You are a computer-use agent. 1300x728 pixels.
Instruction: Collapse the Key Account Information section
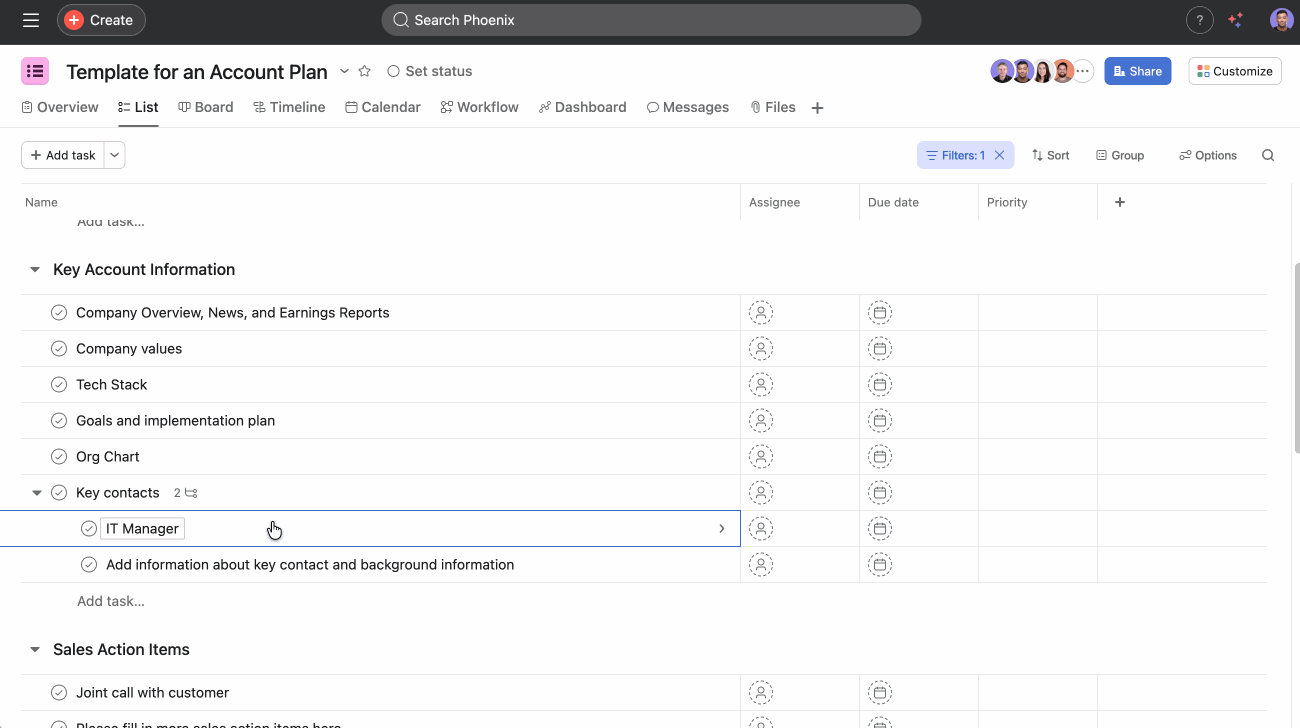[x=35, y=270]
